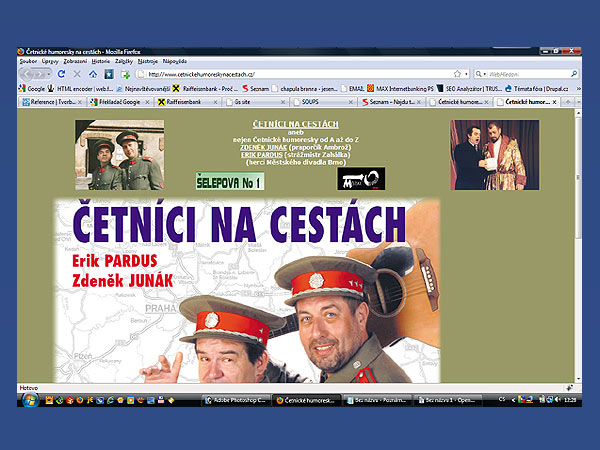This screenshot has width=600, height=450.
Task: Open the Úpravy menu
Action: (x=50, y=61)
